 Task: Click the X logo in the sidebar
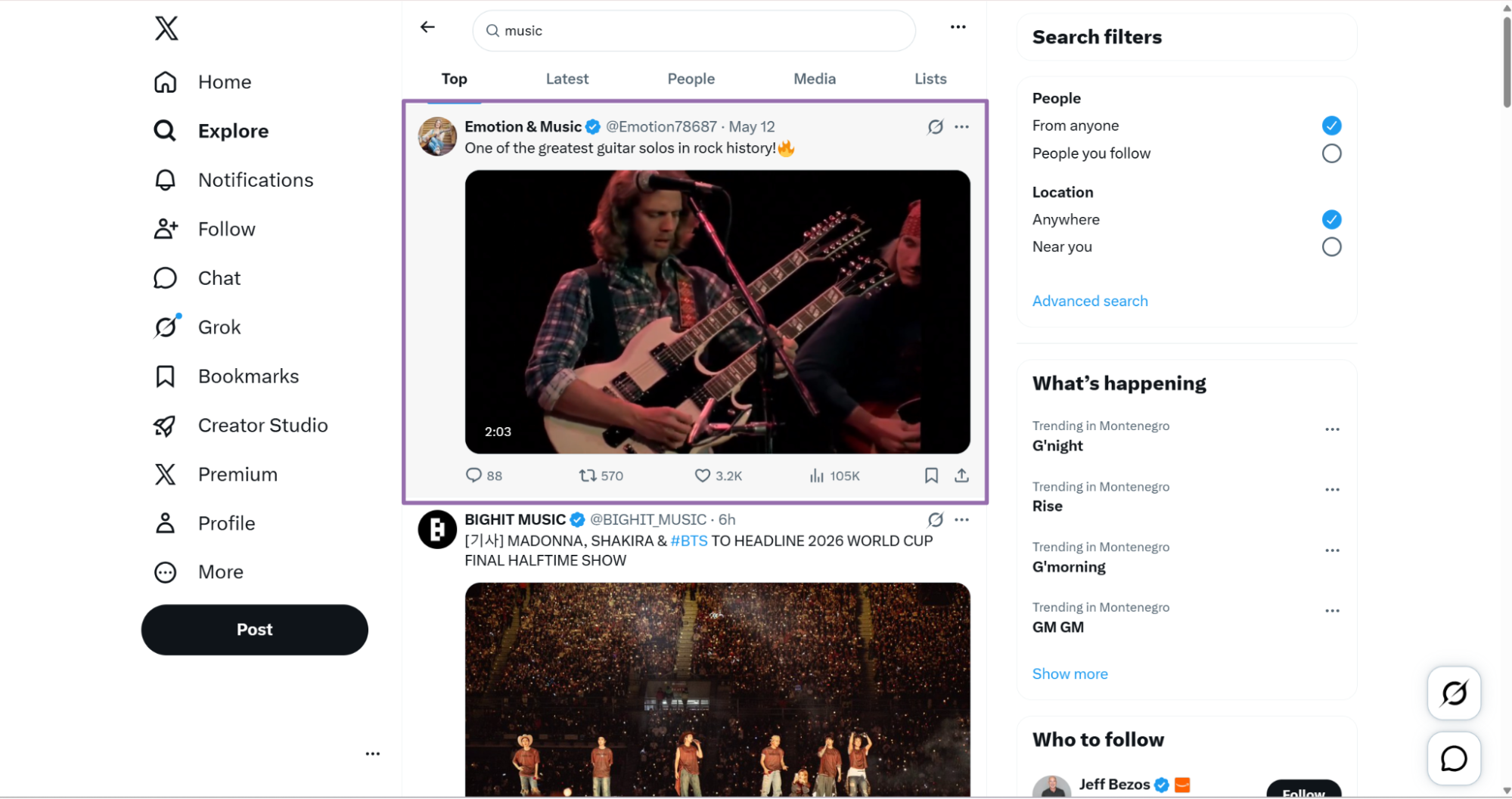pos(166,29)
